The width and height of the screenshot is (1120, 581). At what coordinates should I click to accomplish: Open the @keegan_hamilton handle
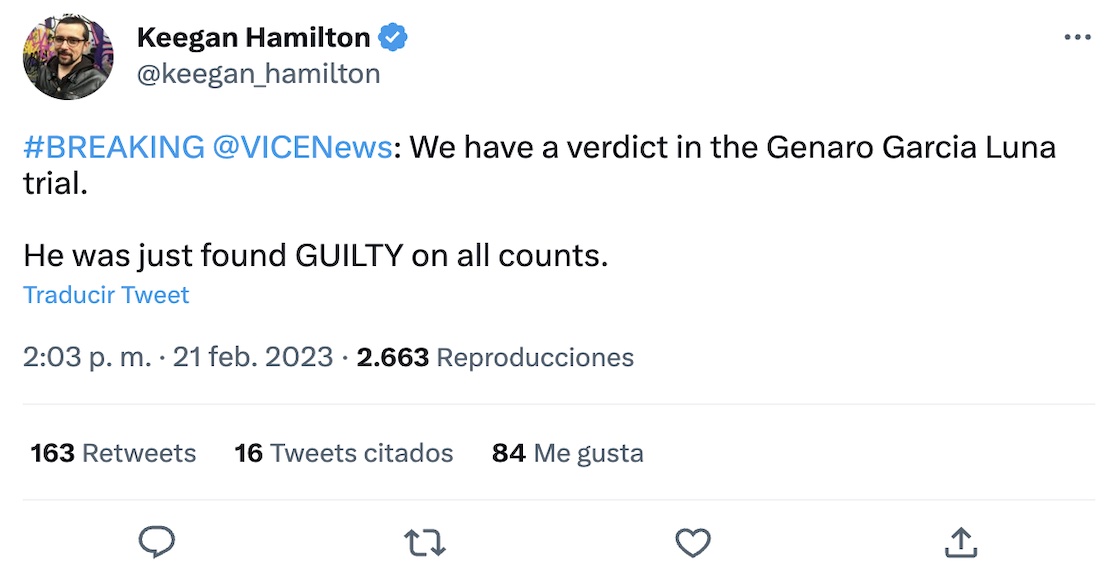click(x=258, y=74)
